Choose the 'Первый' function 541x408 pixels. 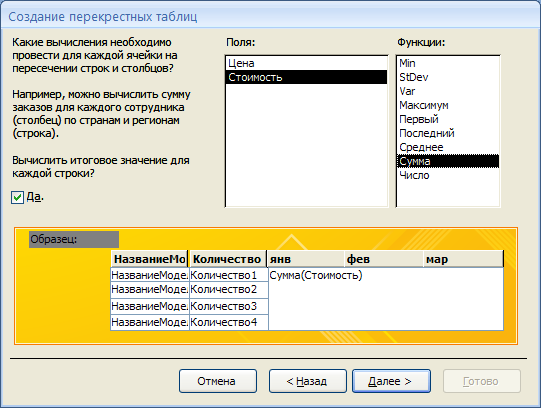coord(448,119)
